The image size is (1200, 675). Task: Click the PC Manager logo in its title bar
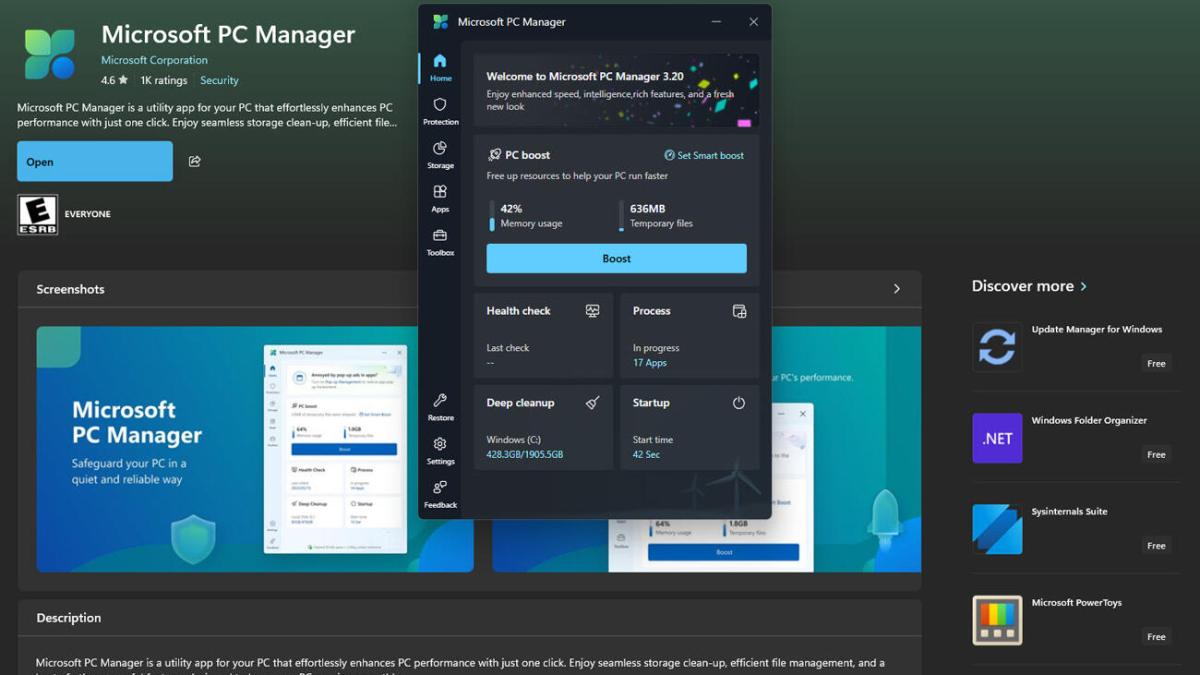point(440,22)
